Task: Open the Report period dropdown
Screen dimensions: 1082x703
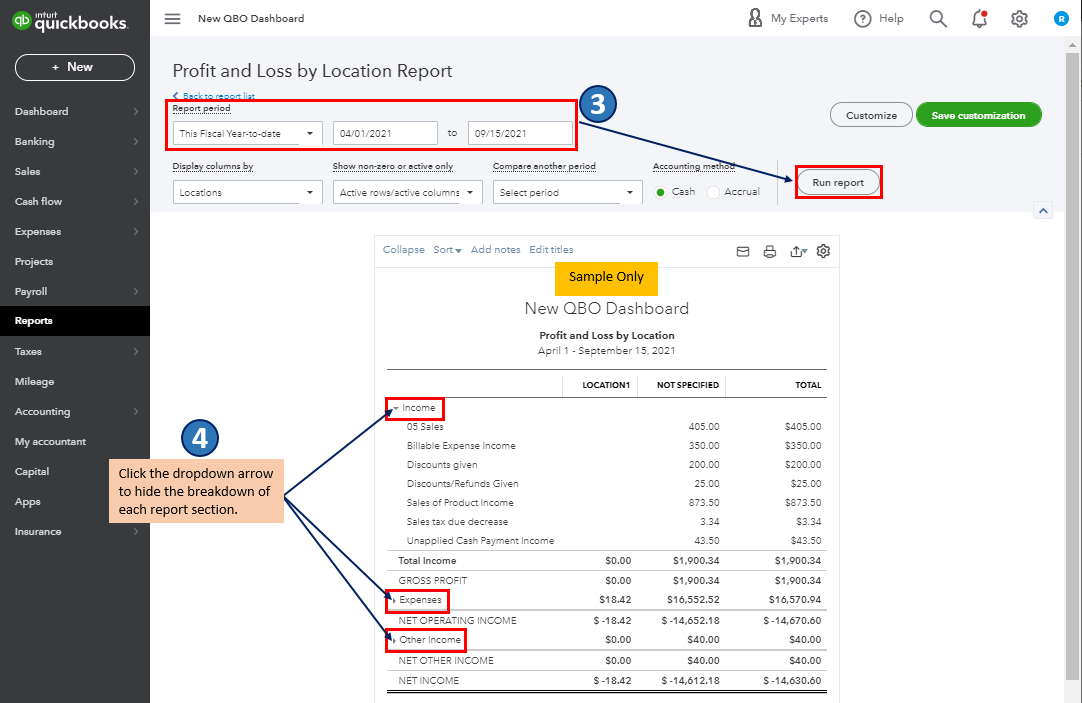Action: [x=247, y=133]
